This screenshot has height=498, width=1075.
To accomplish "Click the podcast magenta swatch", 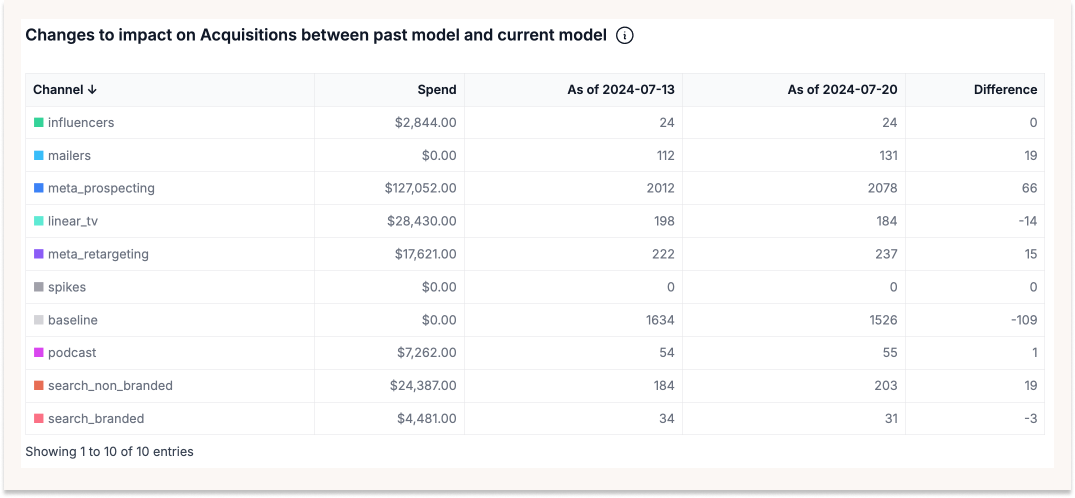I will tap(39, 353).
